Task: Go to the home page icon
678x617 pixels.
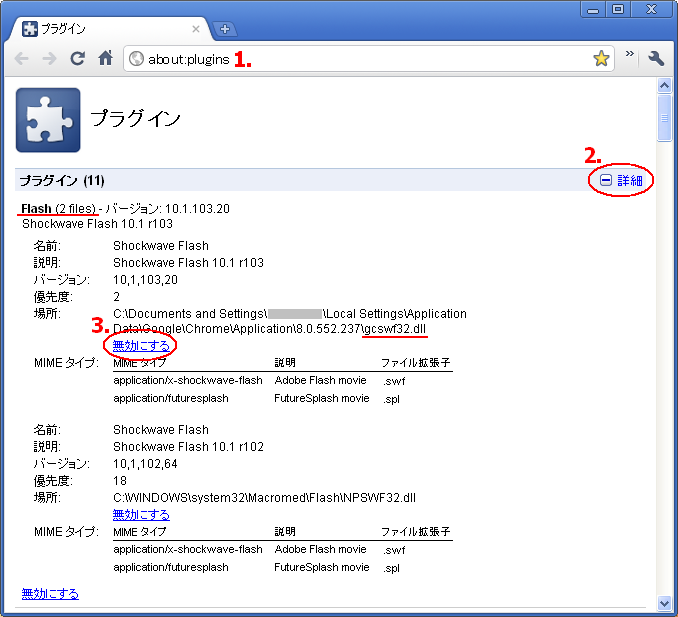Action: point(105,59)
